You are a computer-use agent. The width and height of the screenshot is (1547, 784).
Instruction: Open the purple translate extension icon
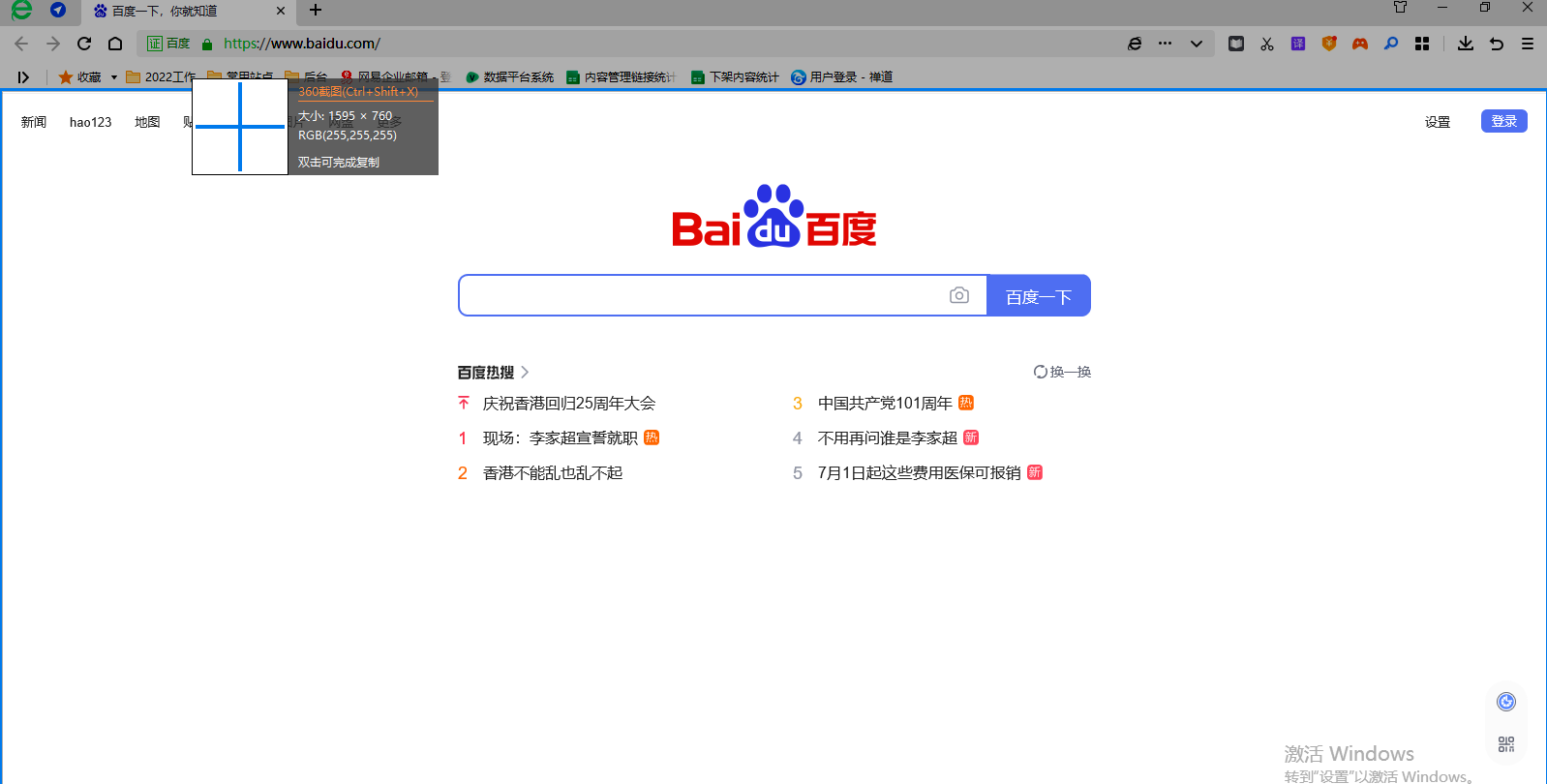pos(1298,44)
